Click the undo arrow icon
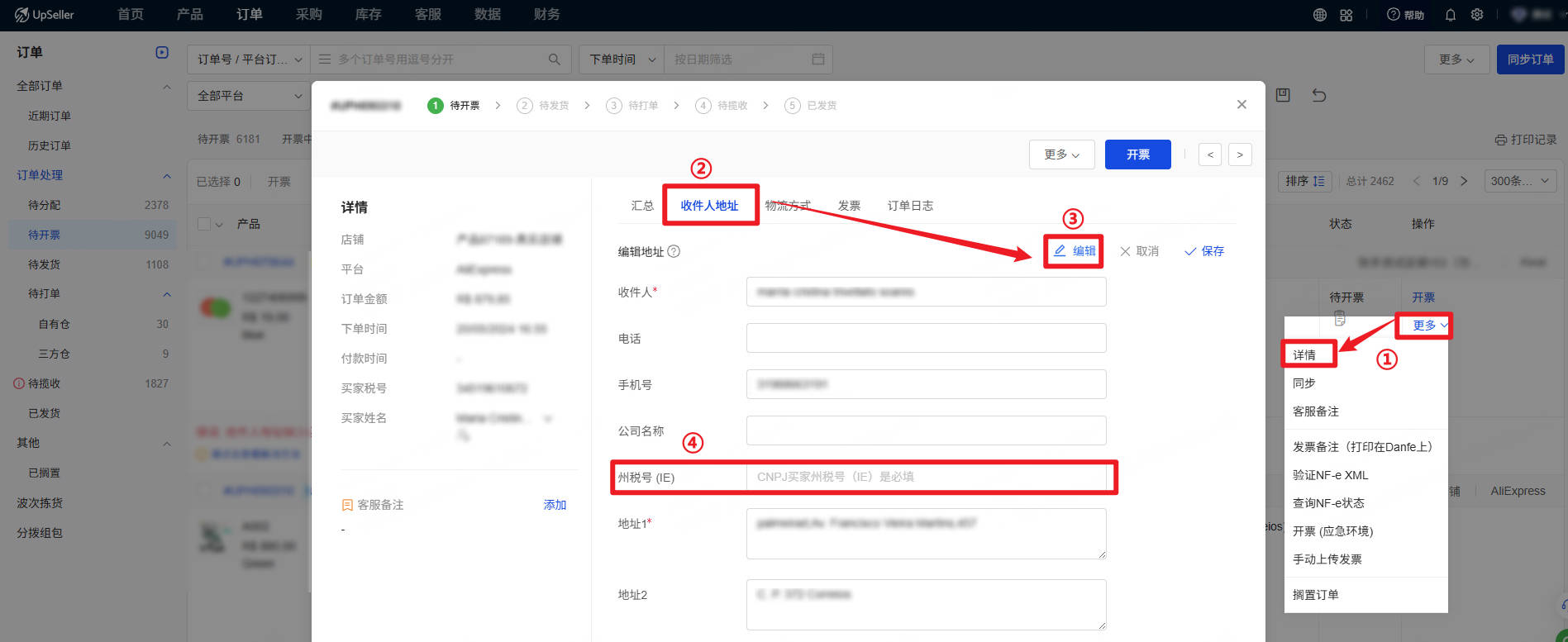Viewport: 1568px width, 642px height. [1319, 95]
